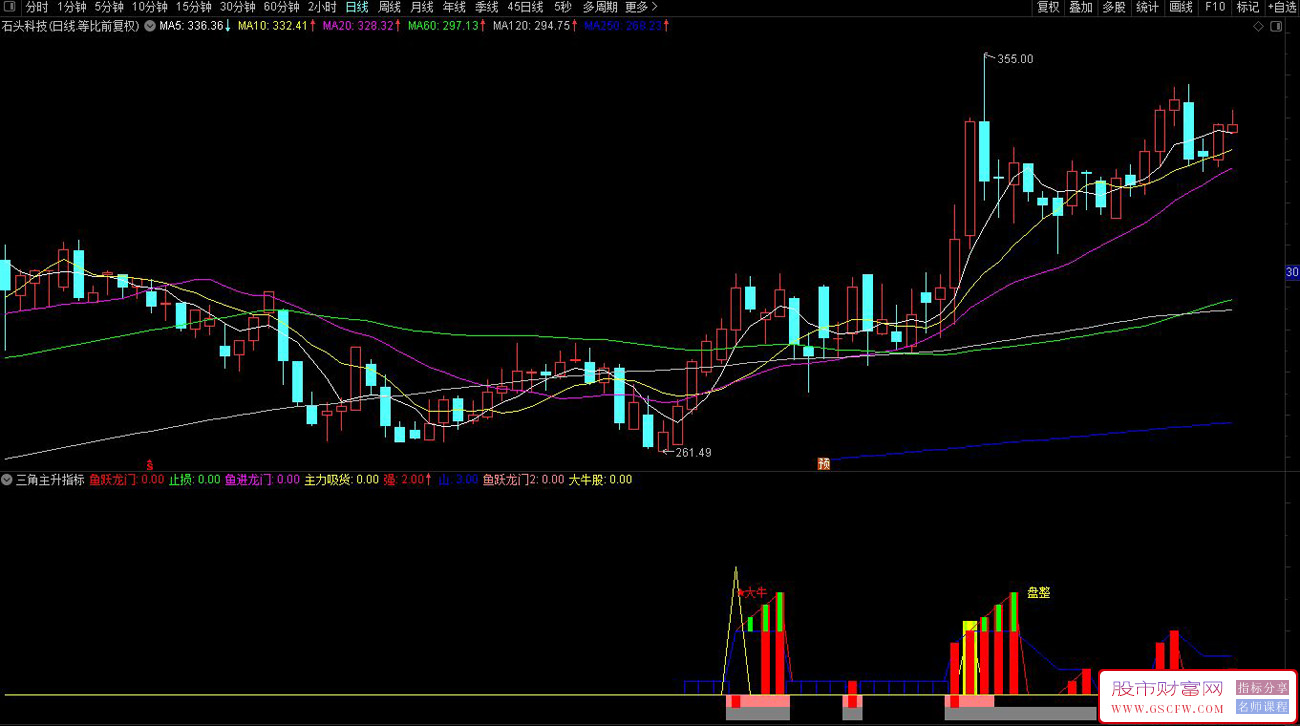The image size is (1300, 726).
Task: Click the 鱼跃龙门2: 0.00 value
Action: click(x=523, y=480)
